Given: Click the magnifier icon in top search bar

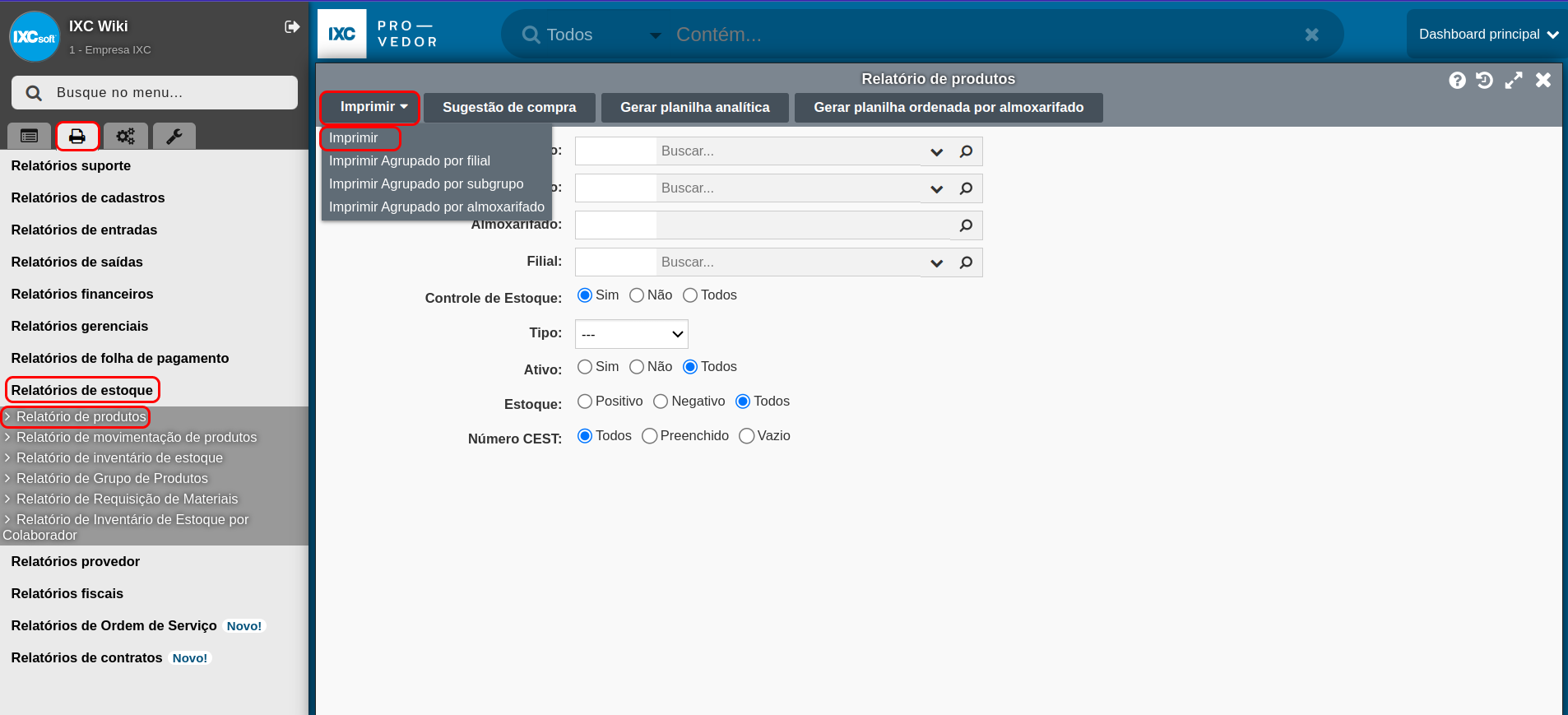Looking at the screenshot, I should point(531,35).
